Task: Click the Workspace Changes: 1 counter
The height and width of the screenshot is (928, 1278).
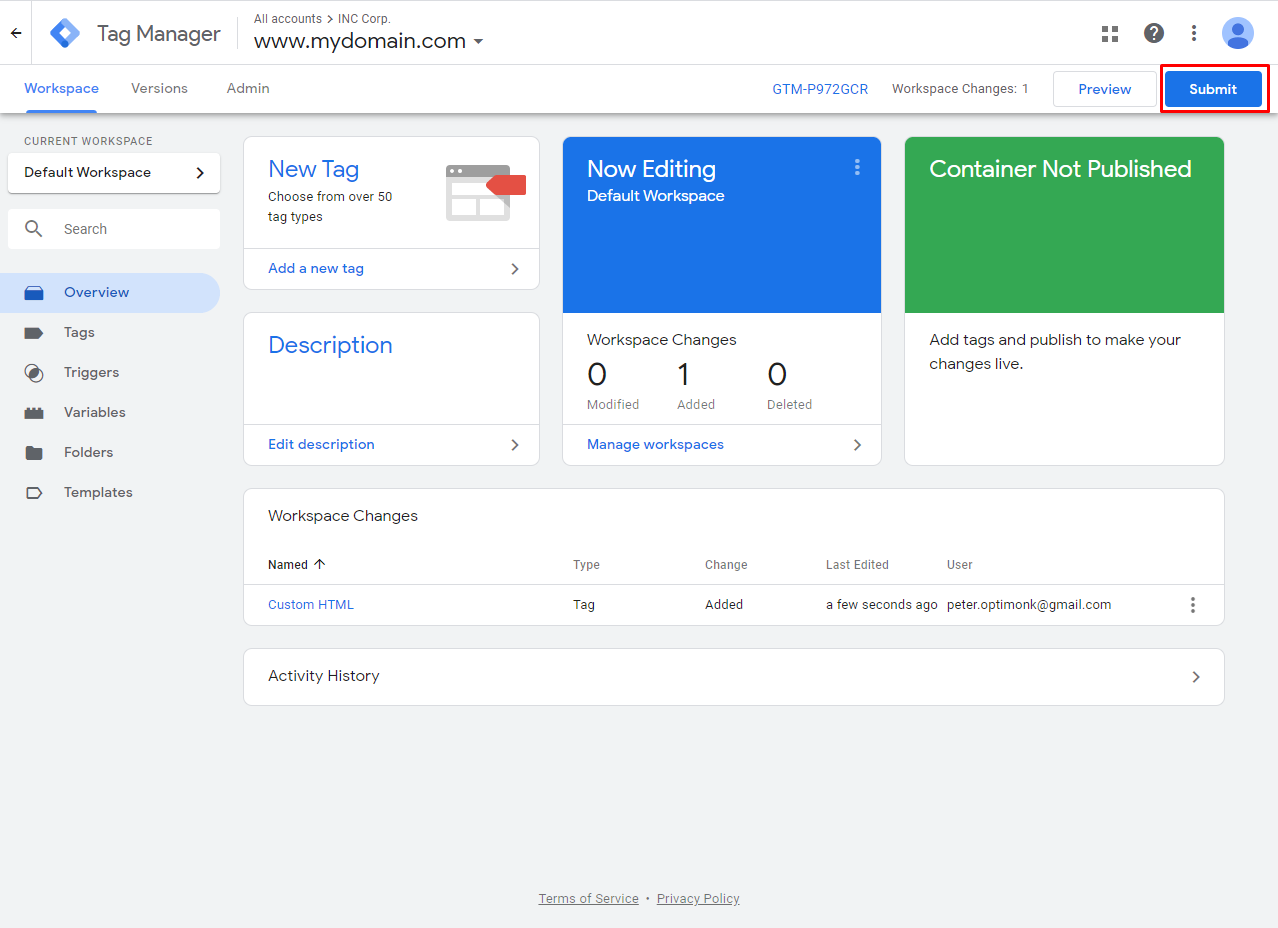Action: tap(960, 89)
